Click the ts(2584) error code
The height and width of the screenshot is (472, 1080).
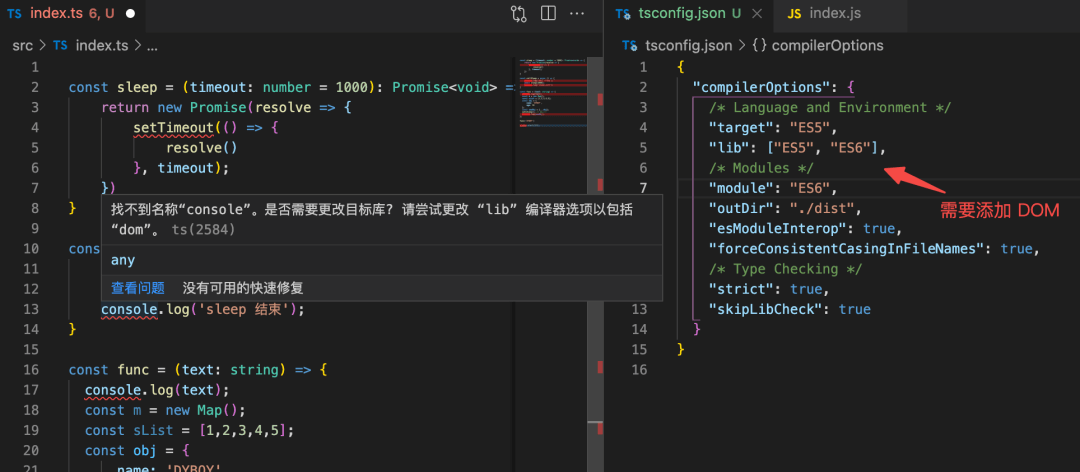coord(202,229)
